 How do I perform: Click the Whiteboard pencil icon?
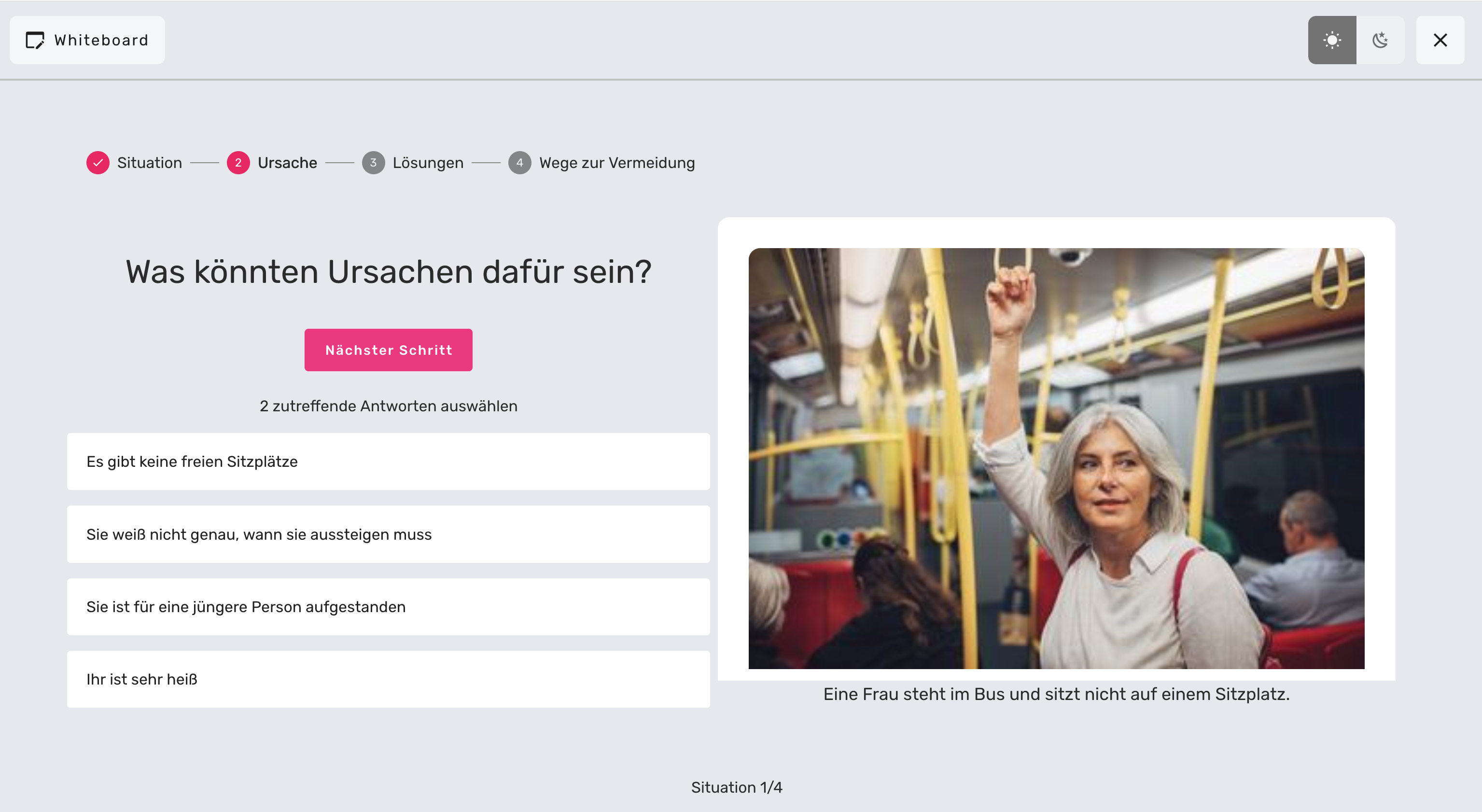coord(35,40)
